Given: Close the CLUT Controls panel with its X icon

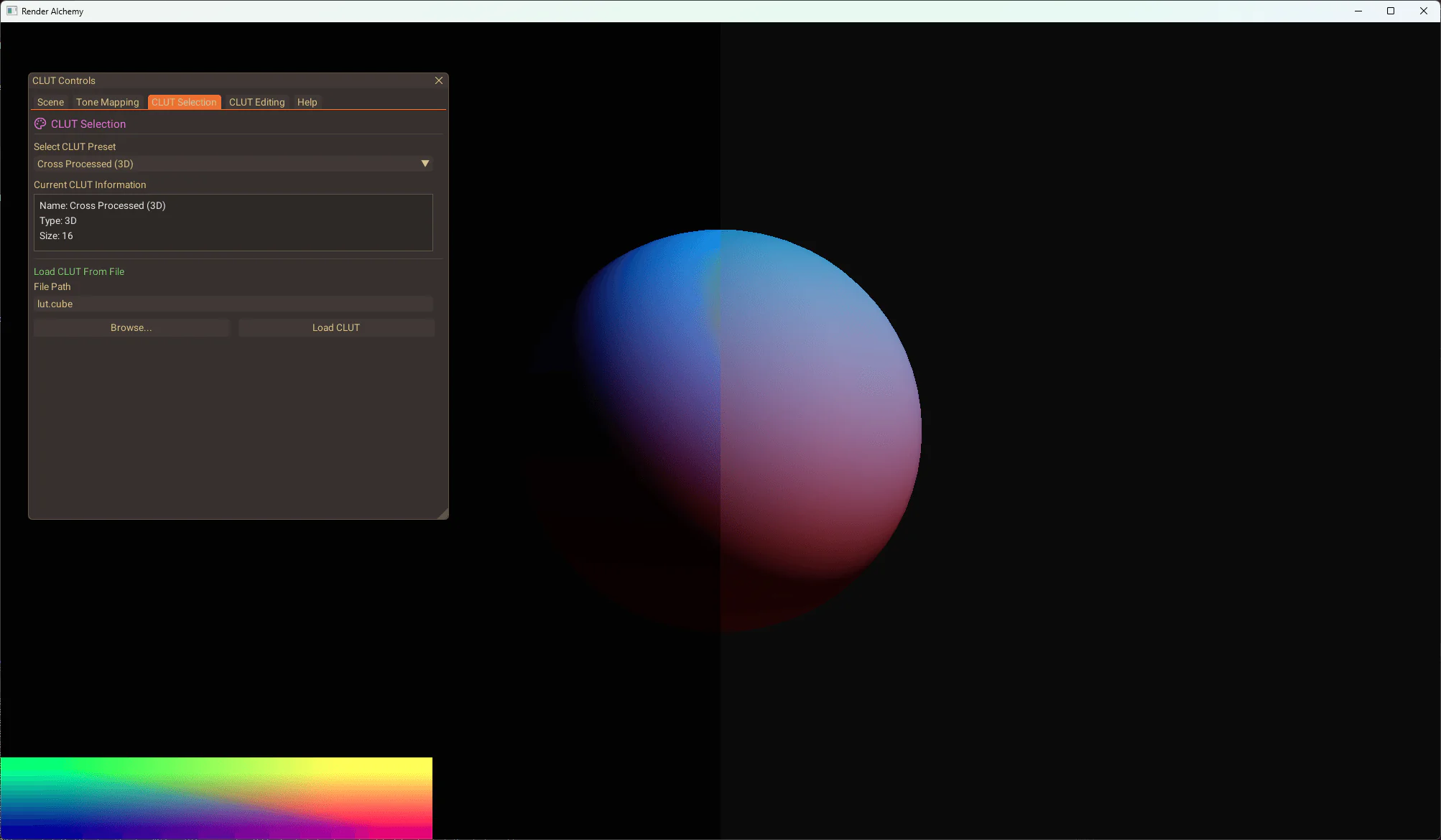Looking at the screenshot, I should [x=438, y=80].
